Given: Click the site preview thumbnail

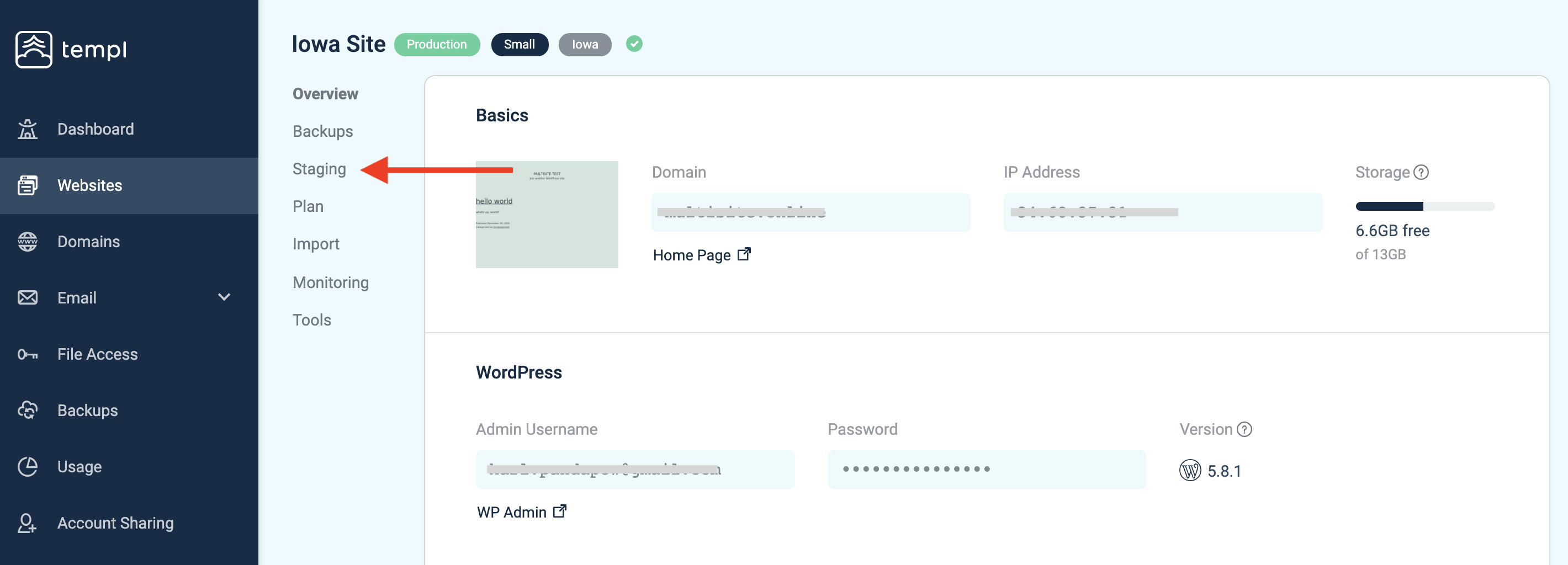Looking at the screenshot, I should click(547, 215).
